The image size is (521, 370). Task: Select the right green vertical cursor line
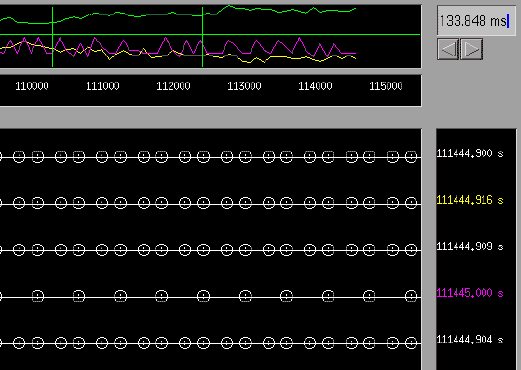click(x=202, y=37)
